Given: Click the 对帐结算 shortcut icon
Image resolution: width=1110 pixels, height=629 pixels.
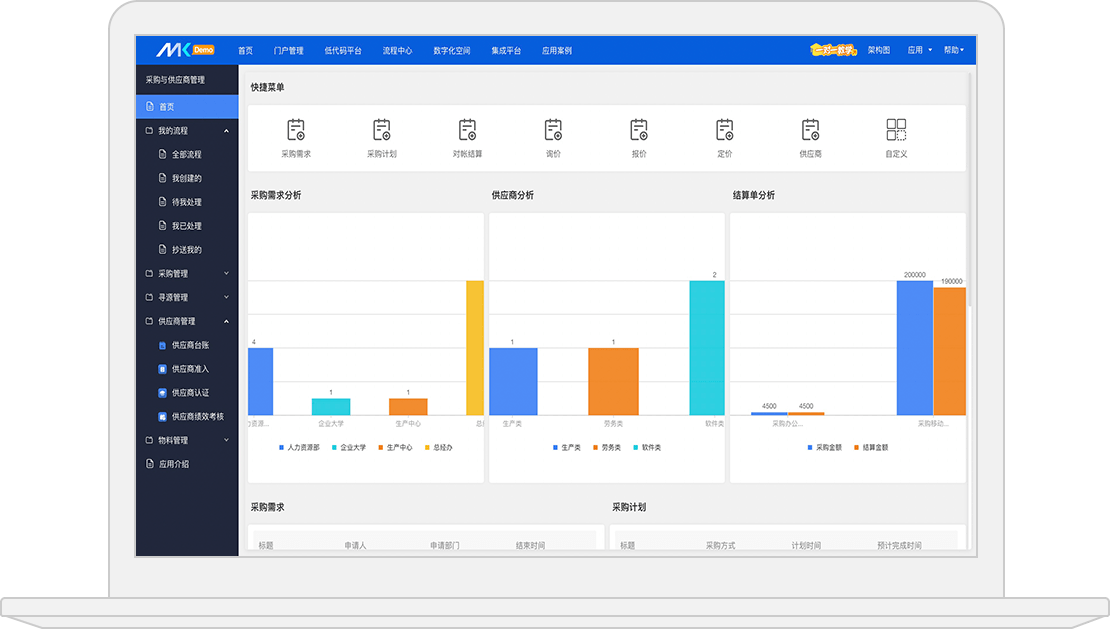Looking at the screenshot, I should point(467,130).
